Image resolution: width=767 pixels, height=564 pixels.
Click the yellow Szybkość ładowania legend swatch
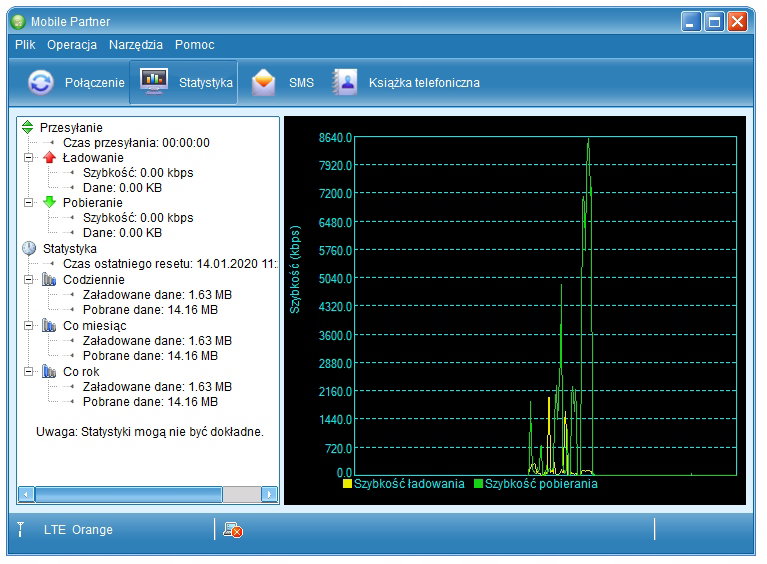(x=347, y=484)
